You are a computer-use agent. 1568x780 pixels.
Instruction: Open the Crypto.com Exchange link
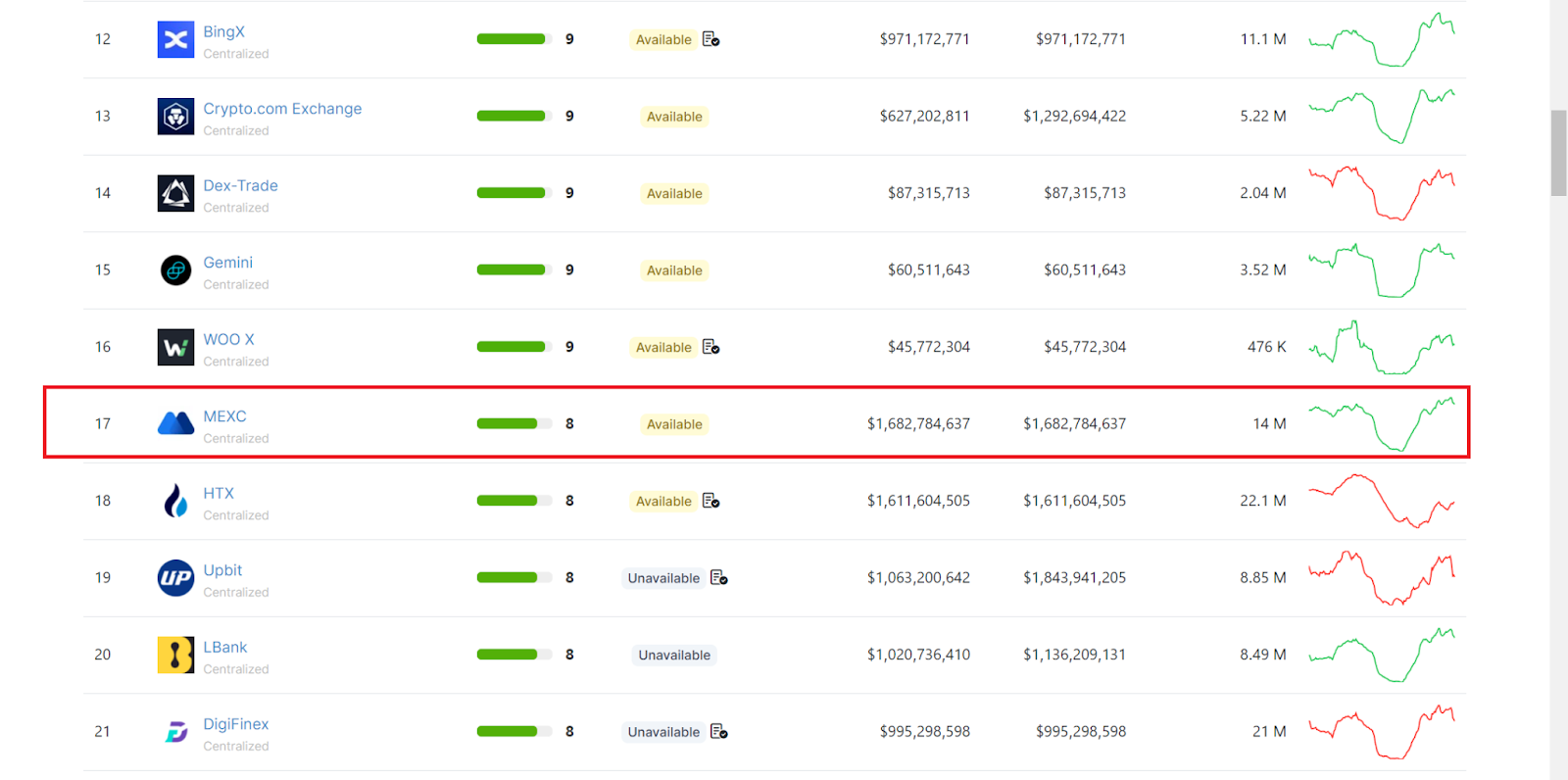click(282, 109)
